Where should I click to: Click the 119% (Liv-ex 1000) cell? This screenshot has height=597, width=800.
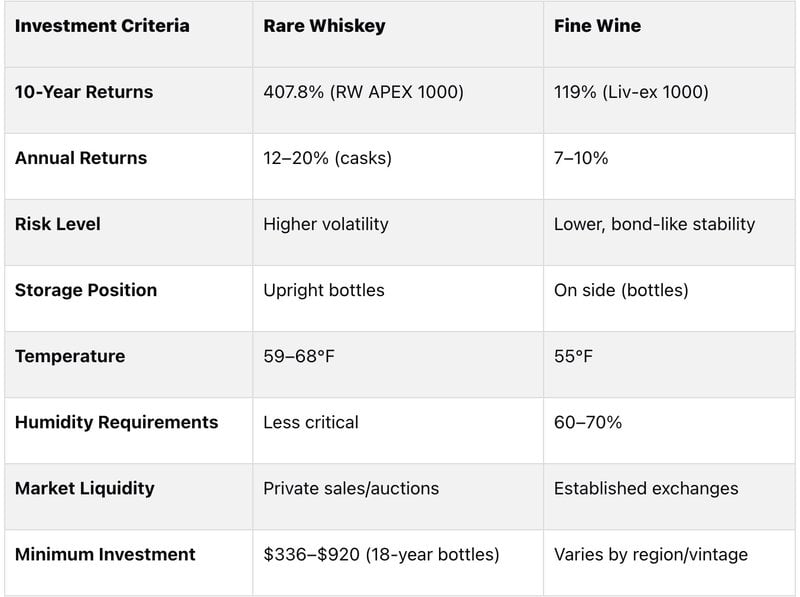[631, 92]
